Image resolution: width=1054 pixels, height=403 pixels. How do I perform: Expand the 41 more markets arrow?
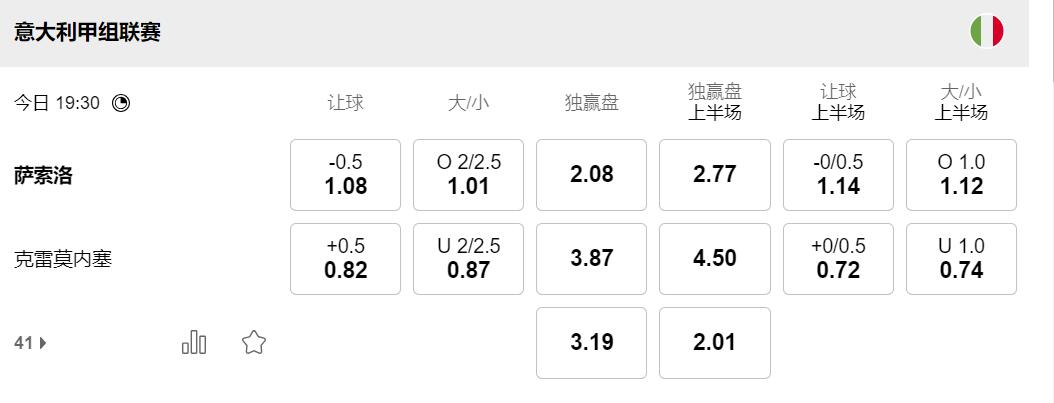click(31, 343)
